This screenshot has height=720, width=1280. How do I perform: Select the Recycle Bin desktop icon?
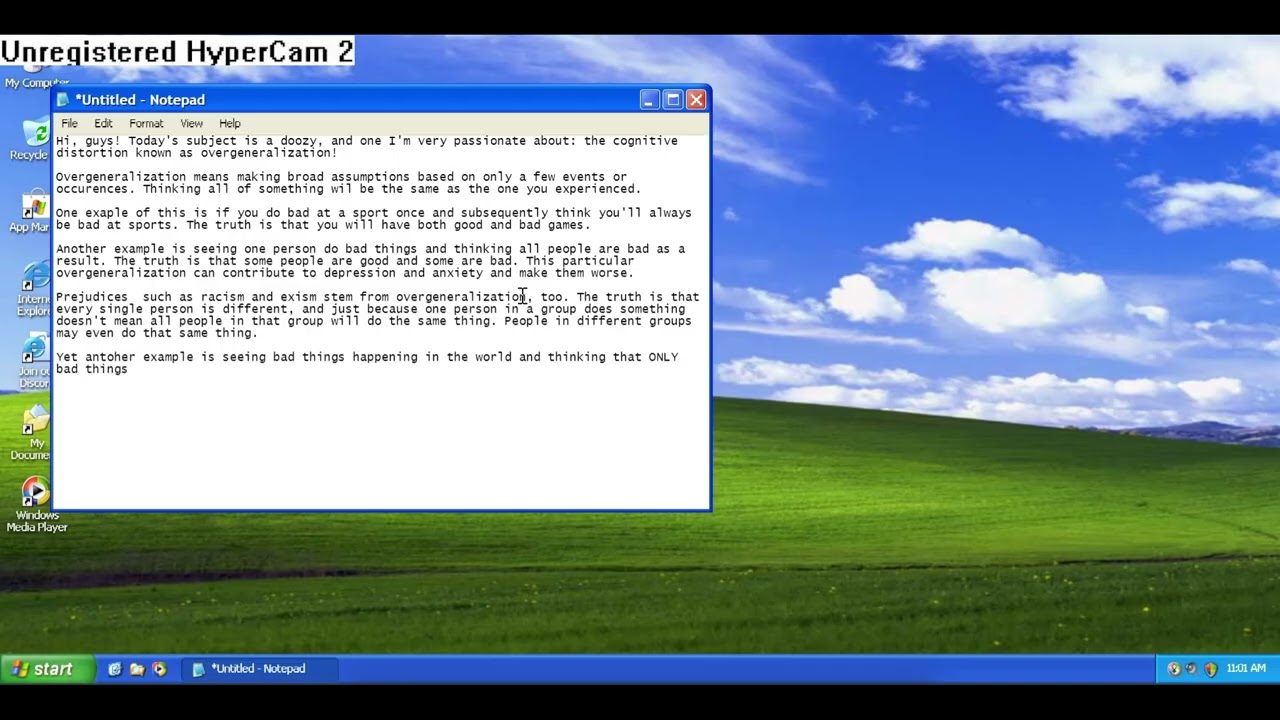pyautogui.click(x=29, y=140)
